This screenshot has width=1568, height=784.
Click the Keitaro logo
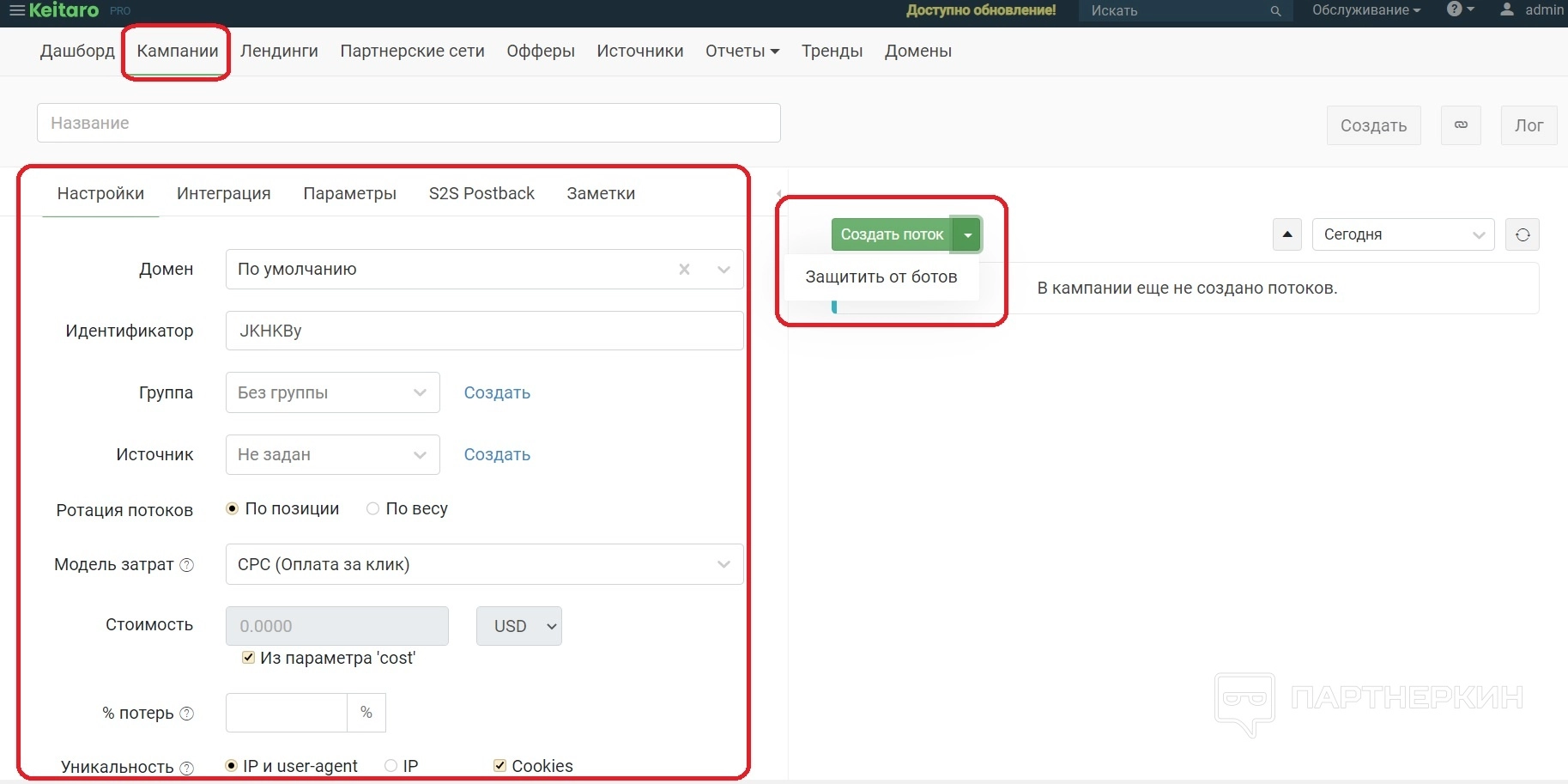[64, 10]
